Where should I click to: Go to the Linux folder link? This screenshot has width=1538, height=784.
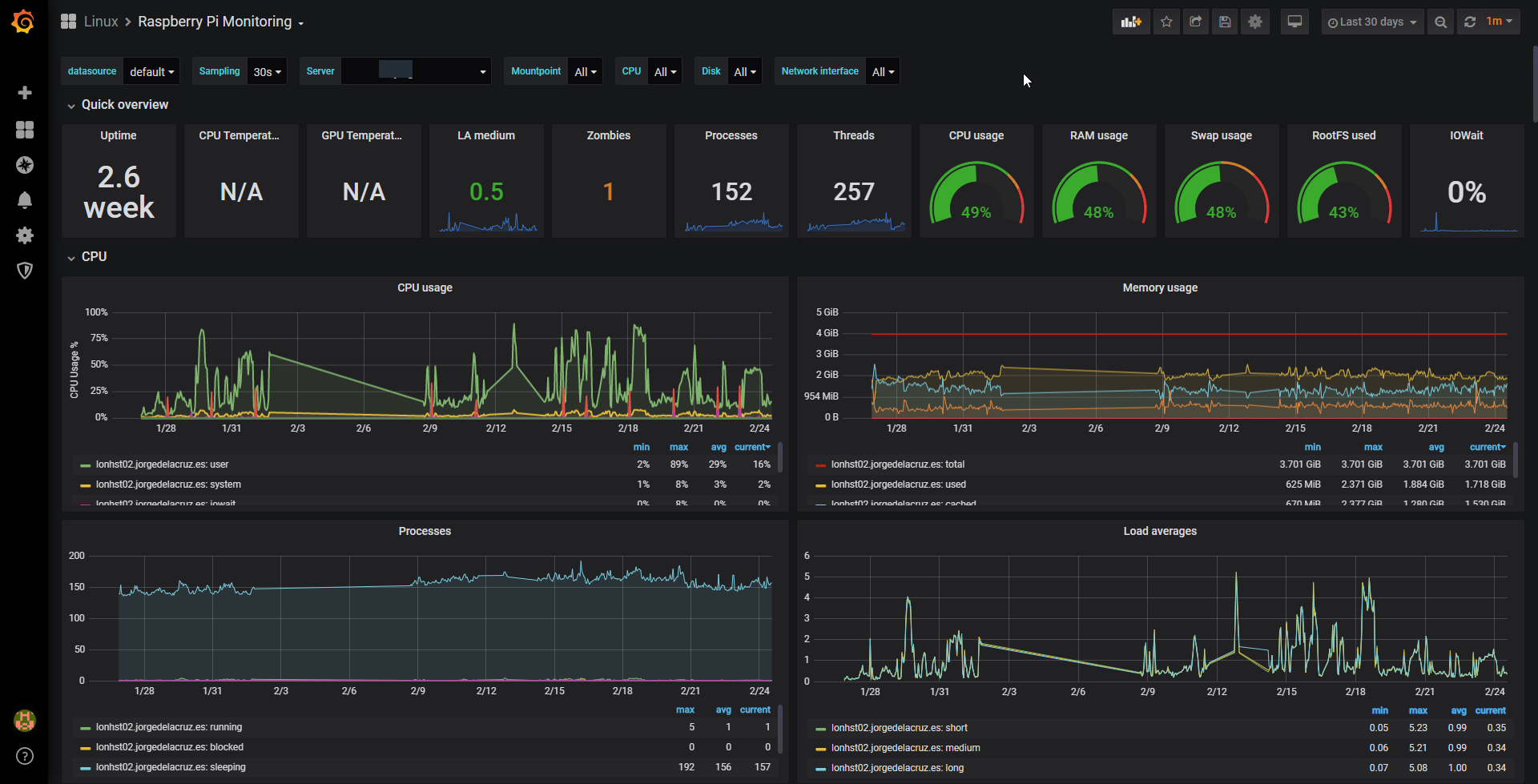point(101,22)
